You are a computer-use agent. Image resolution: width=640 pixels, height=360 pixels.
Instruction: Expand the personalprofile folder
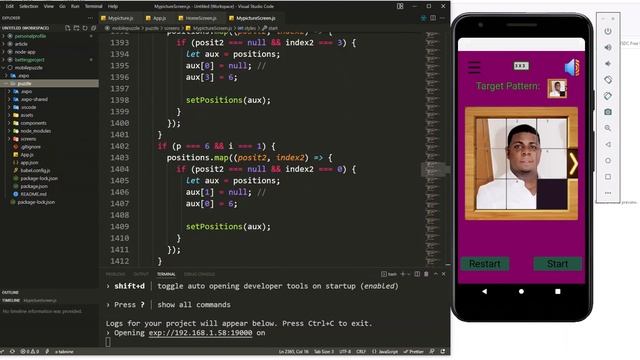click(30, 36)
